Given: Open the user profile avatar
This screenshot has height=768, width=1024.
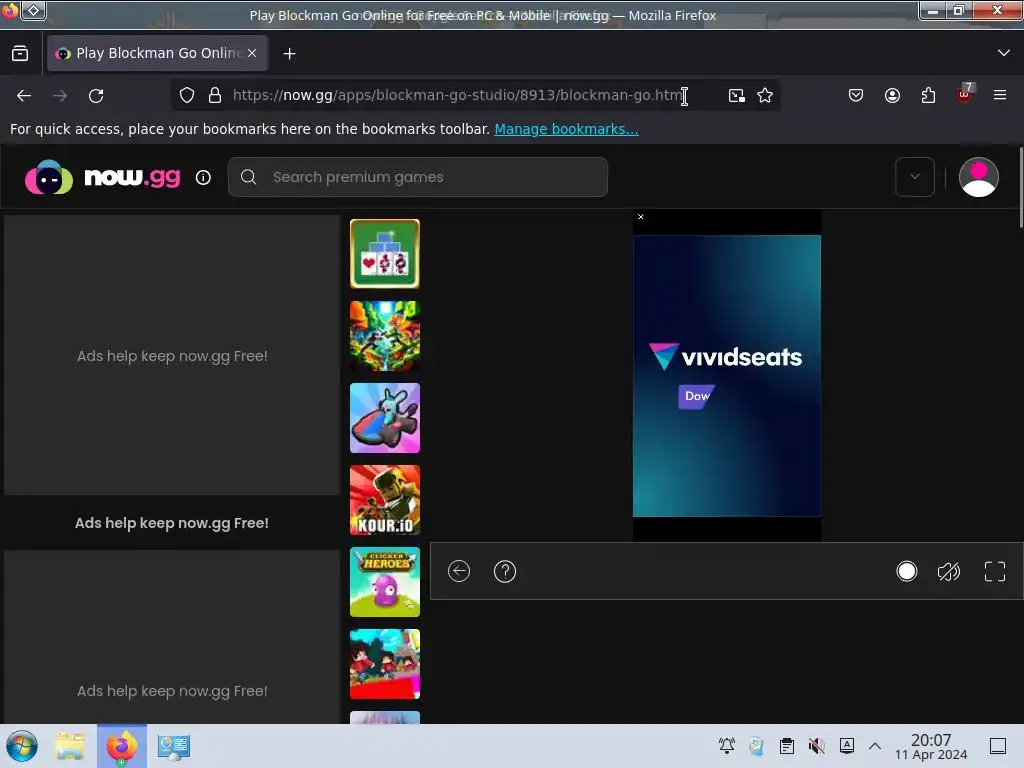Looking at the screenshot, I should [x=978, y=177].
